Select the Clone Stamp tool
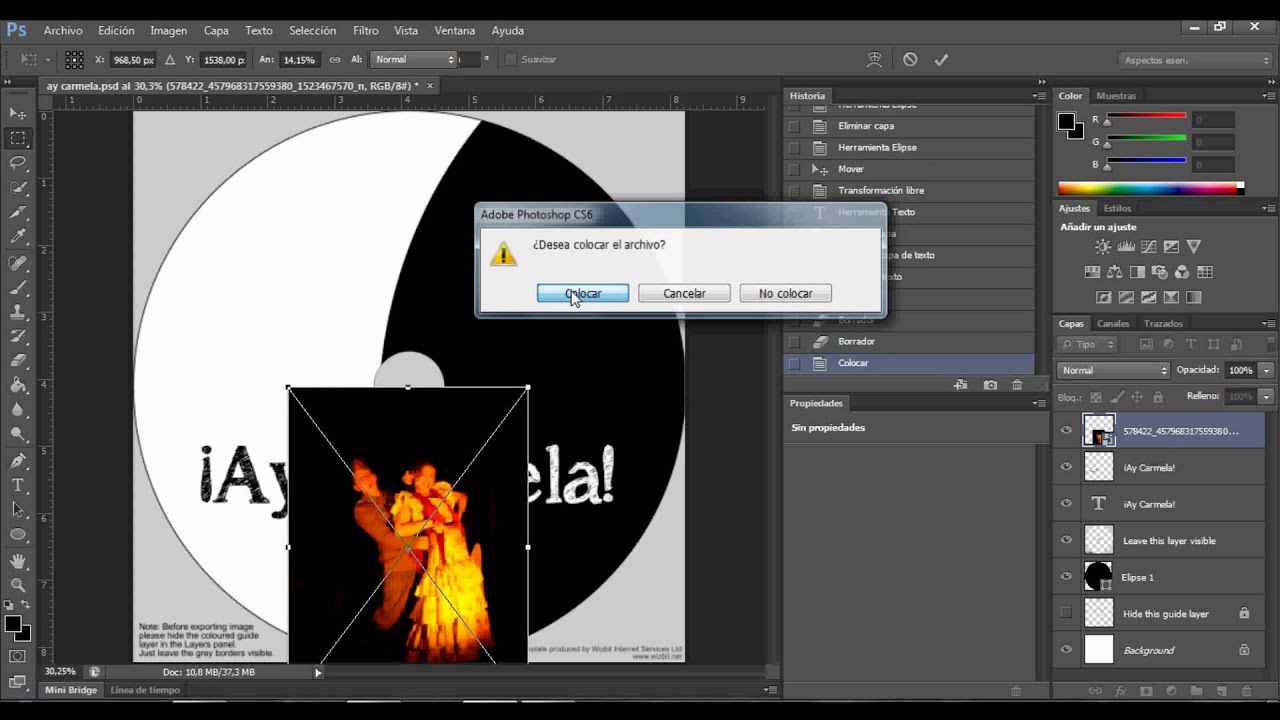Image resolution: width=1280 pixels, height=720 pixels. tap(18, 311)
